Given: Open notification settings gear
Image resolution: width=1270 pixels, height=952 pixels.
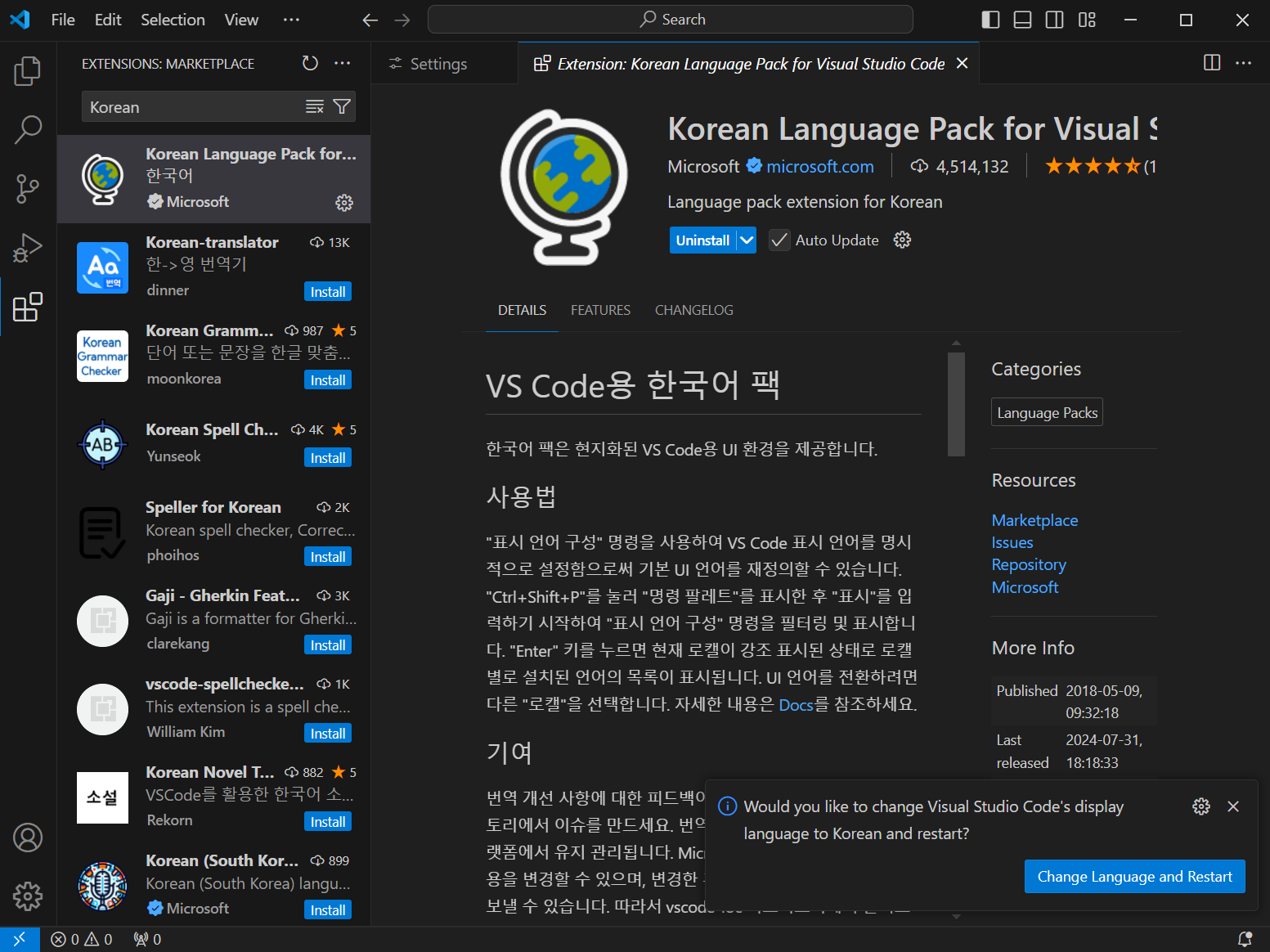Looking at the screenshot, I should 1201,806.
